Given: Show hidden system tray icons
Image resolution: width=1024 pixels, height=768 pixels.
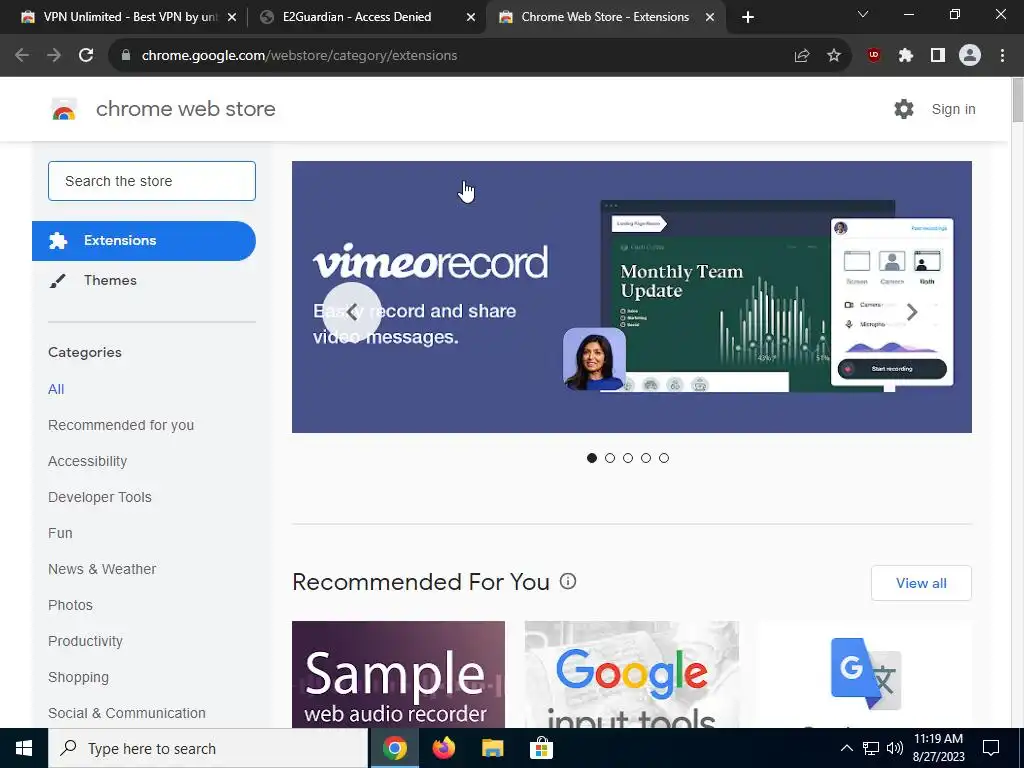Looking at the screenshot, I should tap(846, 748).
